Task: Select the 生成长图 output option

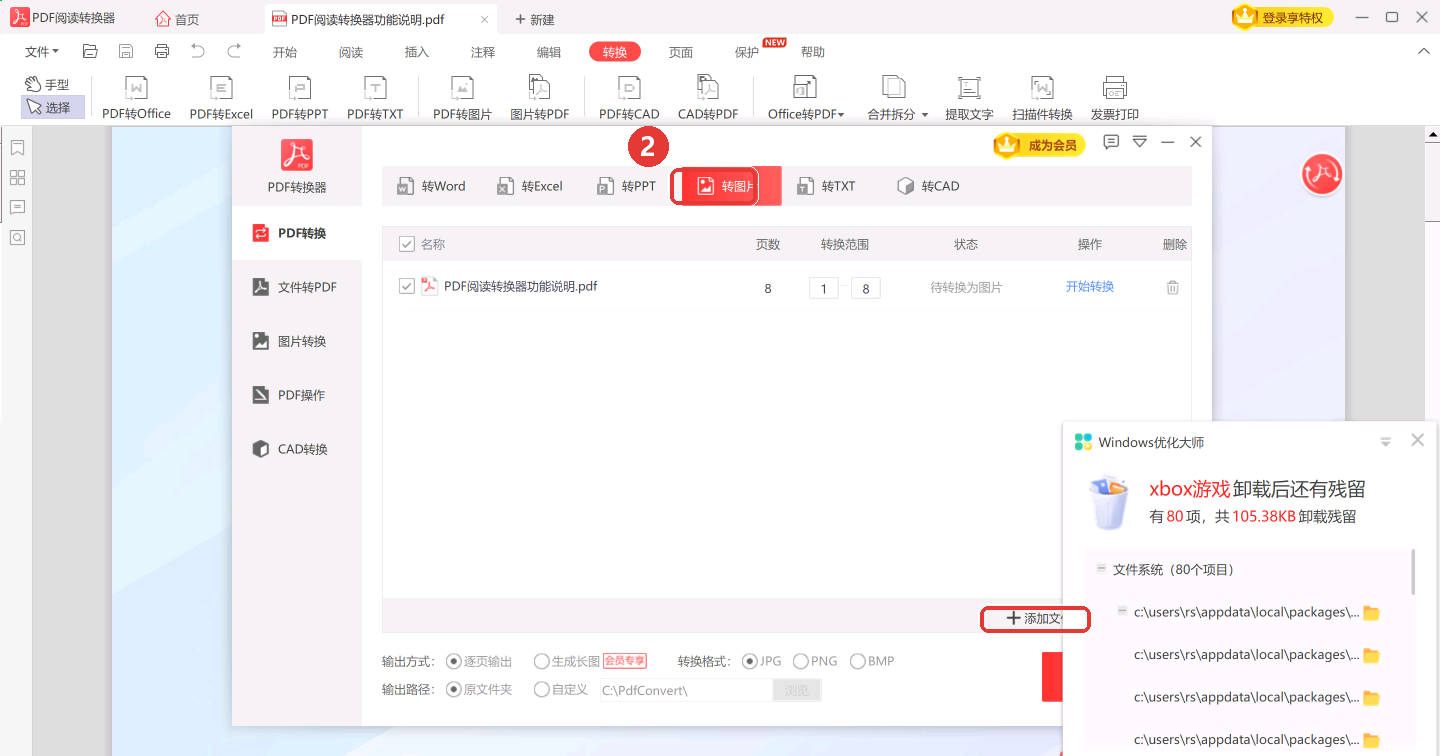Action: [x=542, y=661]
